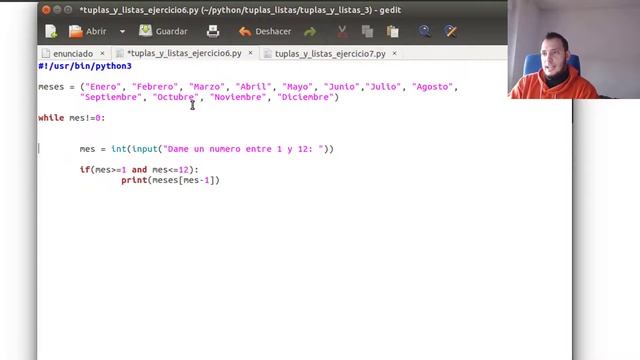The width and height of the screenshot is (640, 360).
Task: Place cursor on "Enero" string
Action: click(x=103, y=87)
